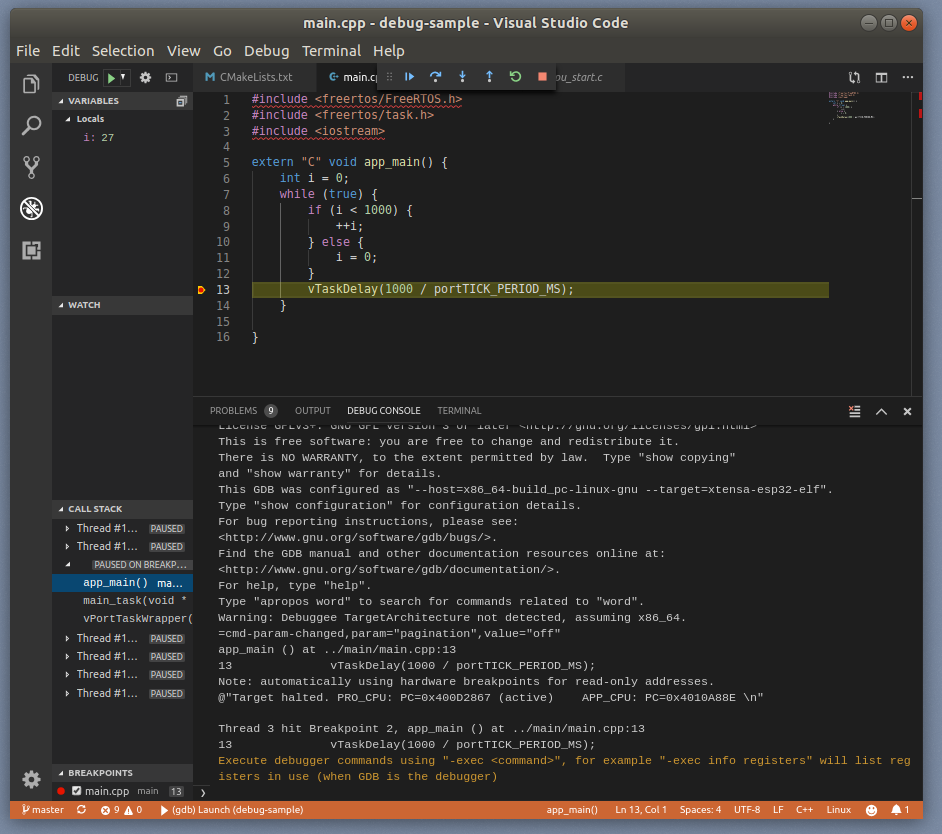
Task: Send feedback smiley in status bar
Action: click(871, 810)
